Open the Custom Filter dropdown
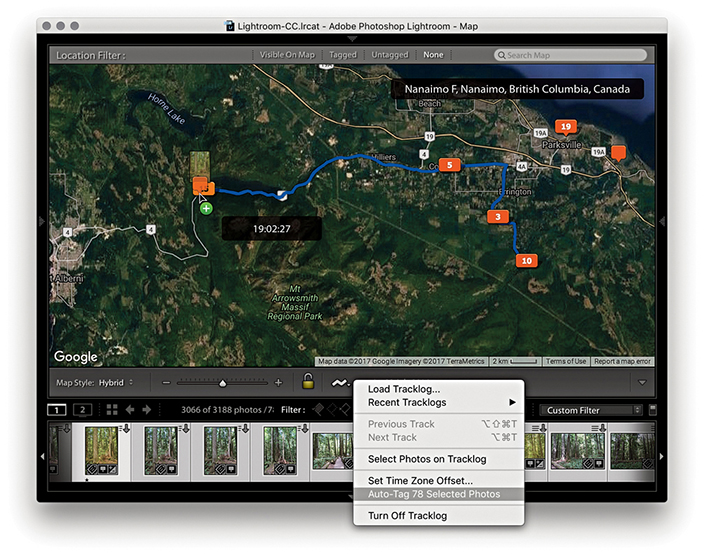 tap(590, 410)
